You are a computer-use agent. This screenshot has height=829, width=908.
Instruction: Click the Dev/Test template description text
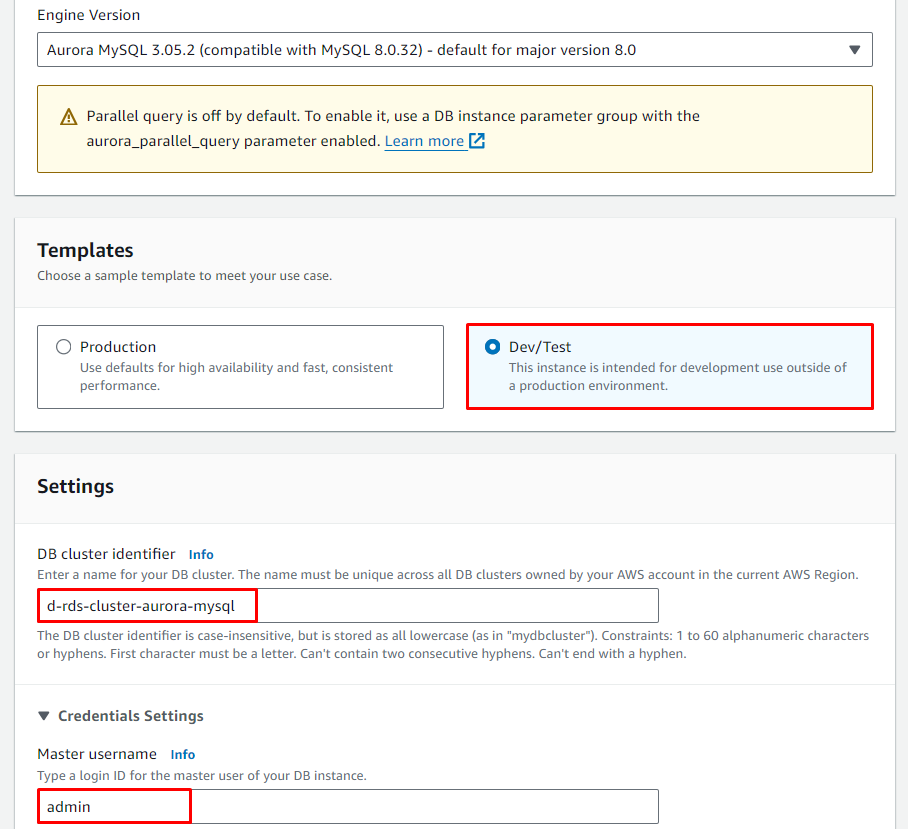pos(677,376)
